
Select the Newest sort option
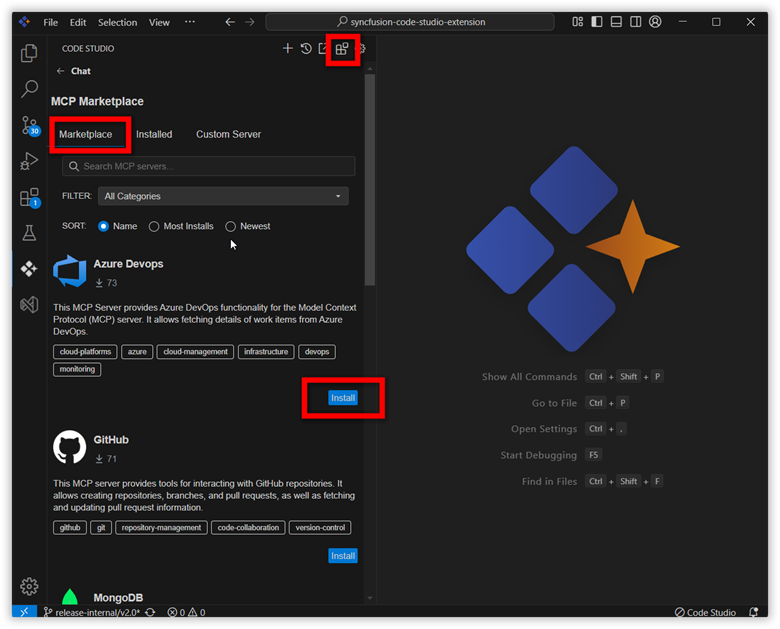(x=231, y=226)
